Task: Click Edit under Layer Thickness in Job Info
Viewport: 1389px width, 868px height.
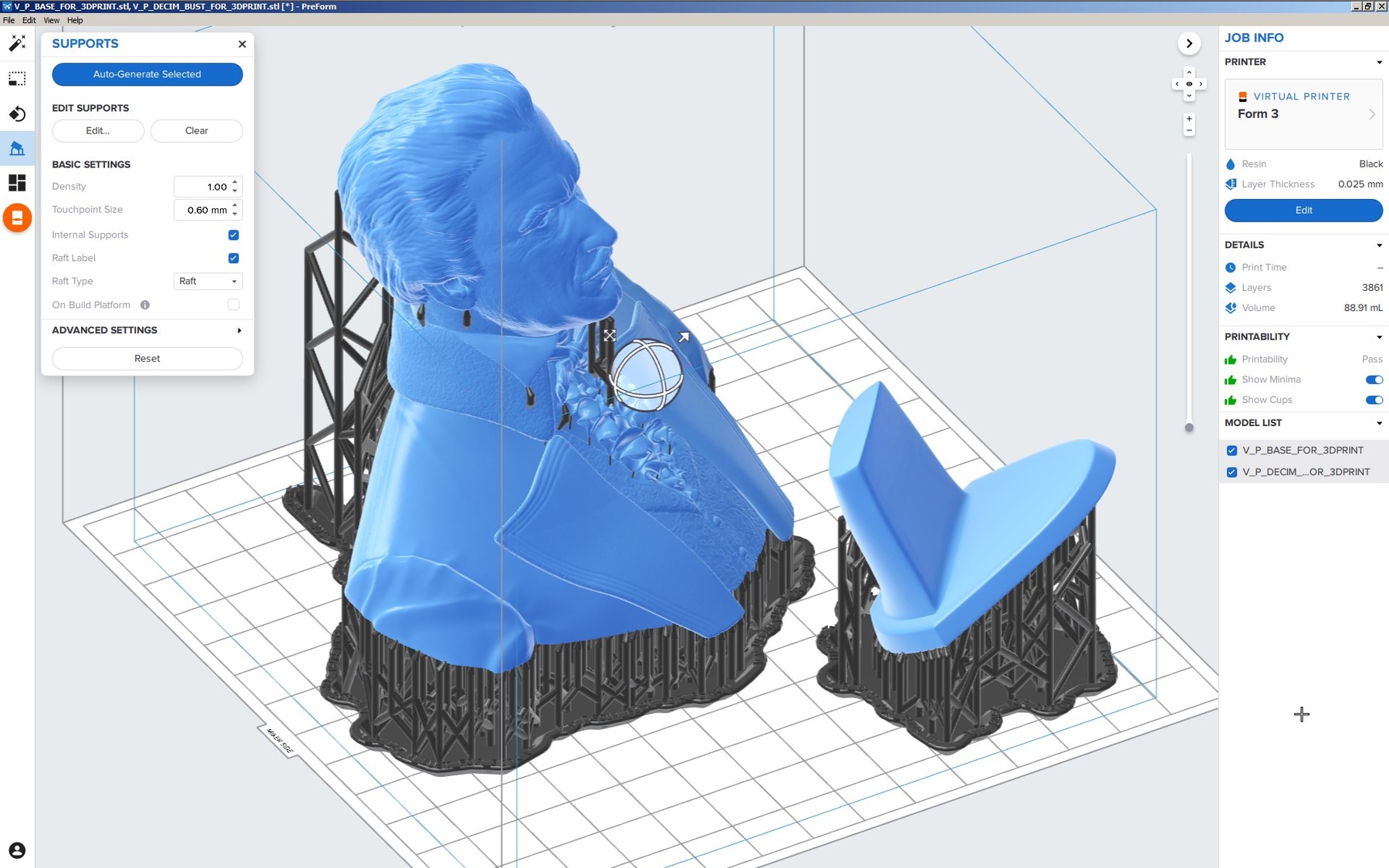Action: coord(1303,210)
